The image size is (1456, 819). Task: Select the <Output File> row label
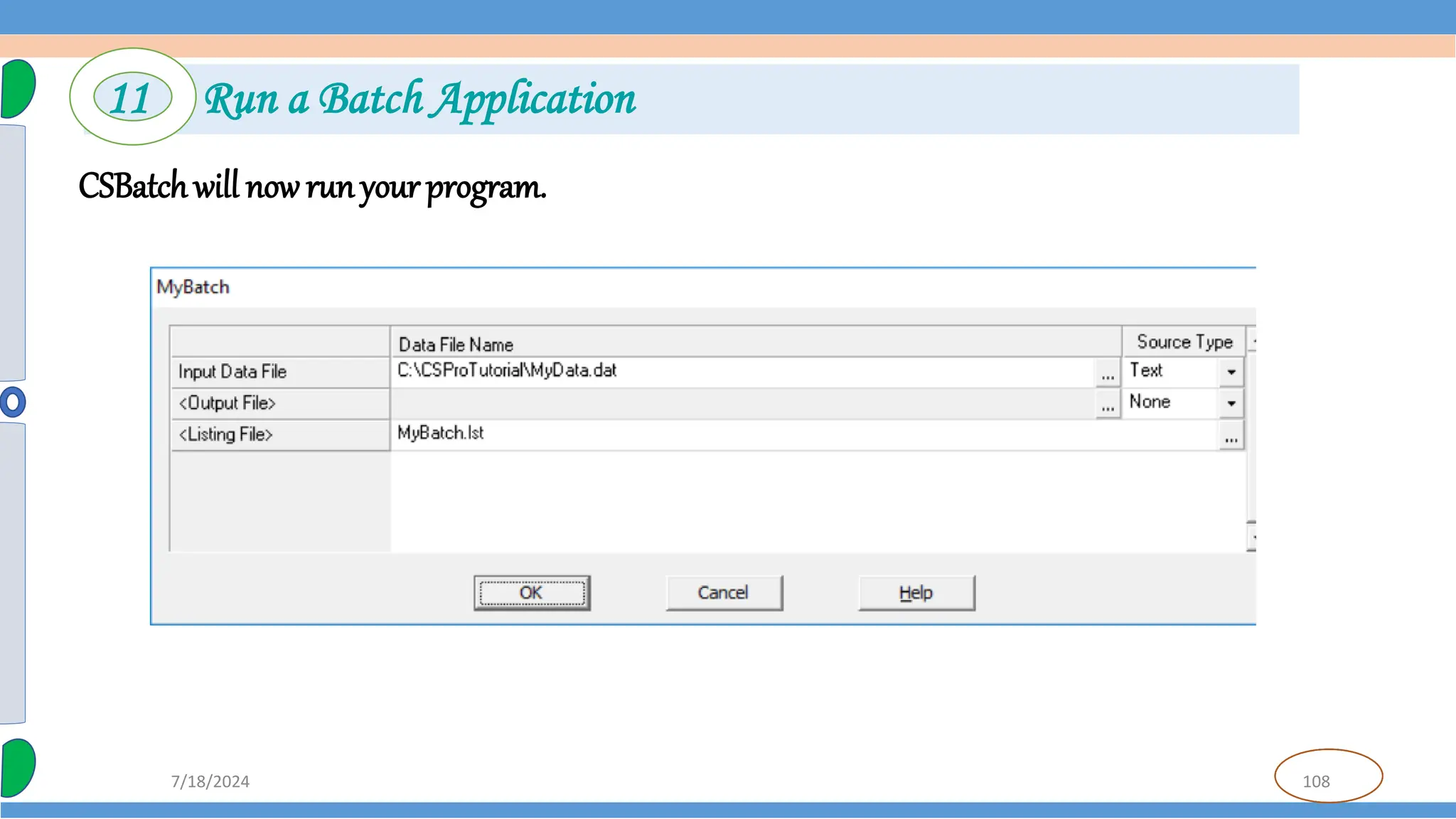pos(280,404)
